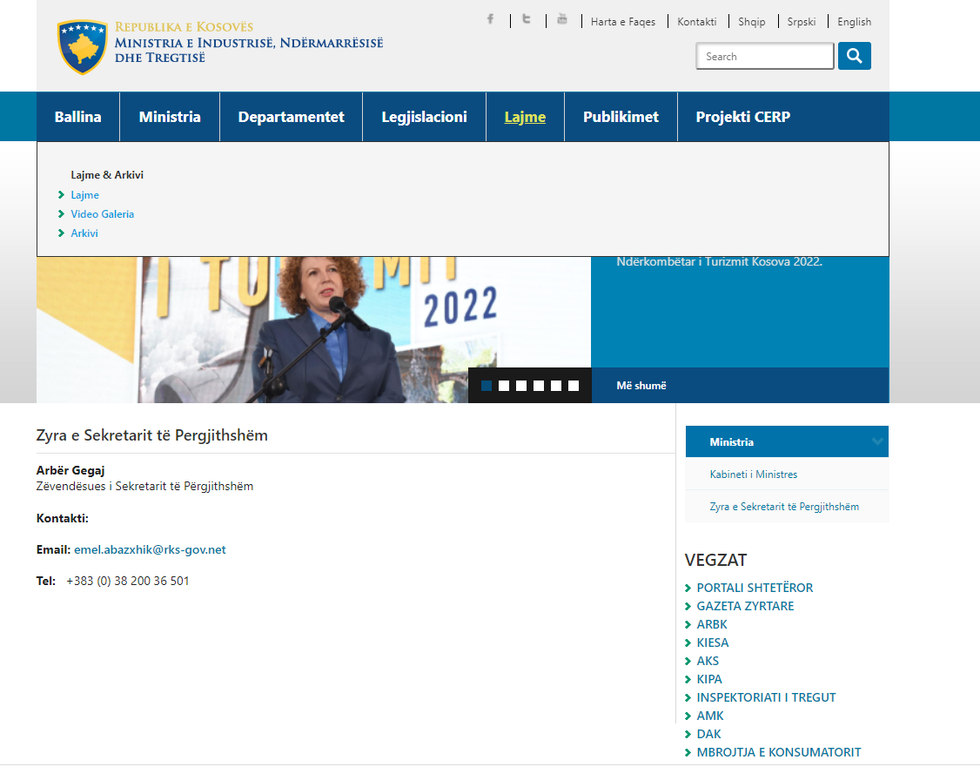The height and width of the screenshot is (768, 980).
Task: Click the magnifier search button
Action: pos(854,56)
